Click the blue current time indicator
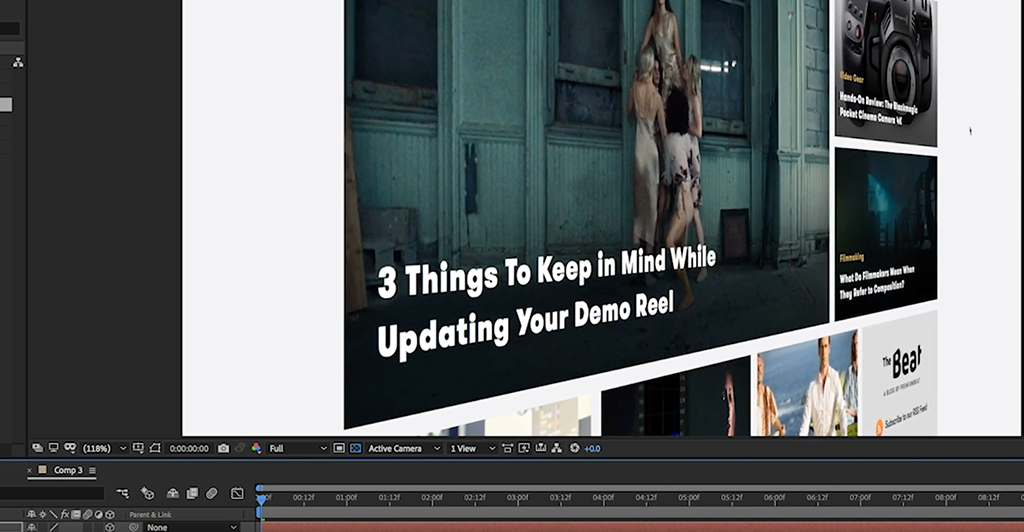 tap(261, 499)
